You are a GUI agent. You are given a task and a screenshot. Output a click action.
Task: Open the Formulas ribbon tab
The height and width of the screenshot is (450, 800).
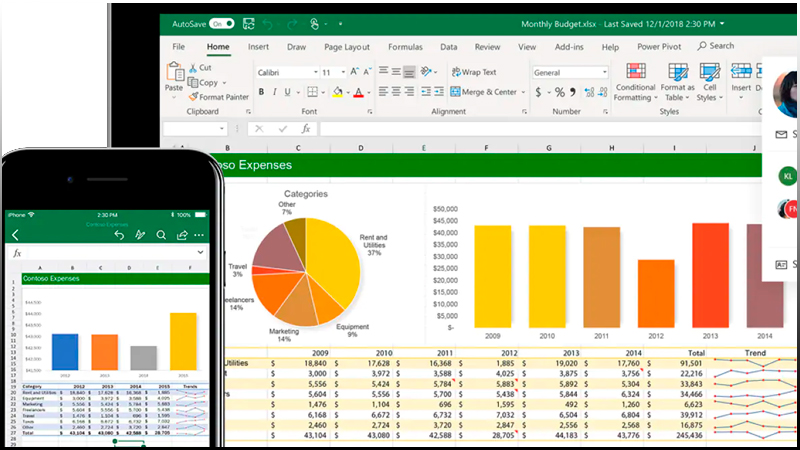click(405, 46)
